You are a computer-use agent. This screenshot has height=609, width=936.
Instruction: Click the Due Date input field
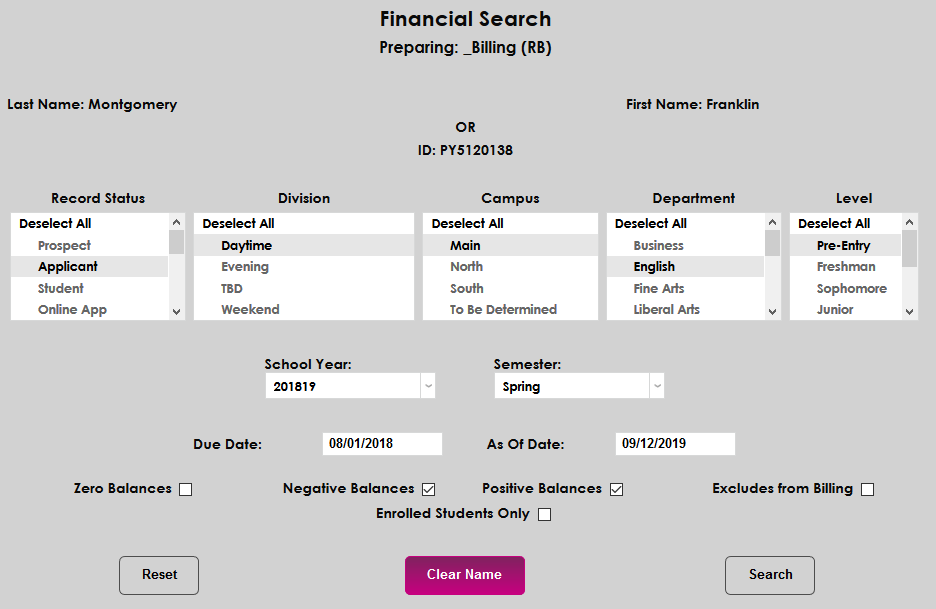(x=382, y=444)
